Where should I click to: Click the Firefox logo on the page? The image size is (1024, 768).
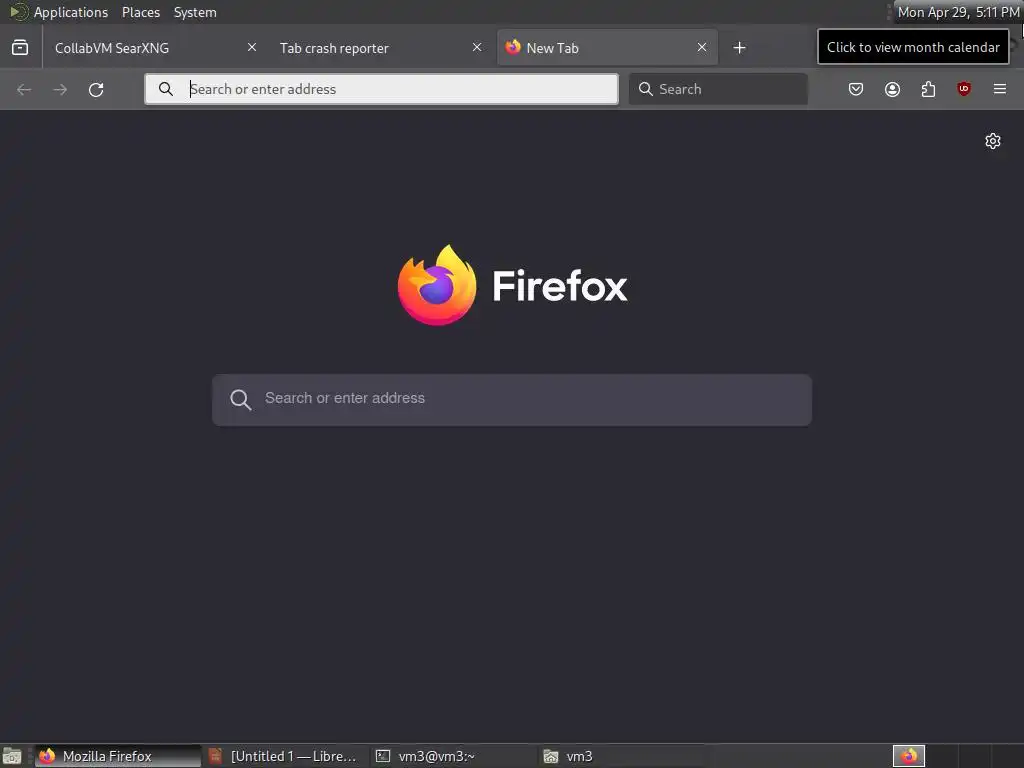437,285
